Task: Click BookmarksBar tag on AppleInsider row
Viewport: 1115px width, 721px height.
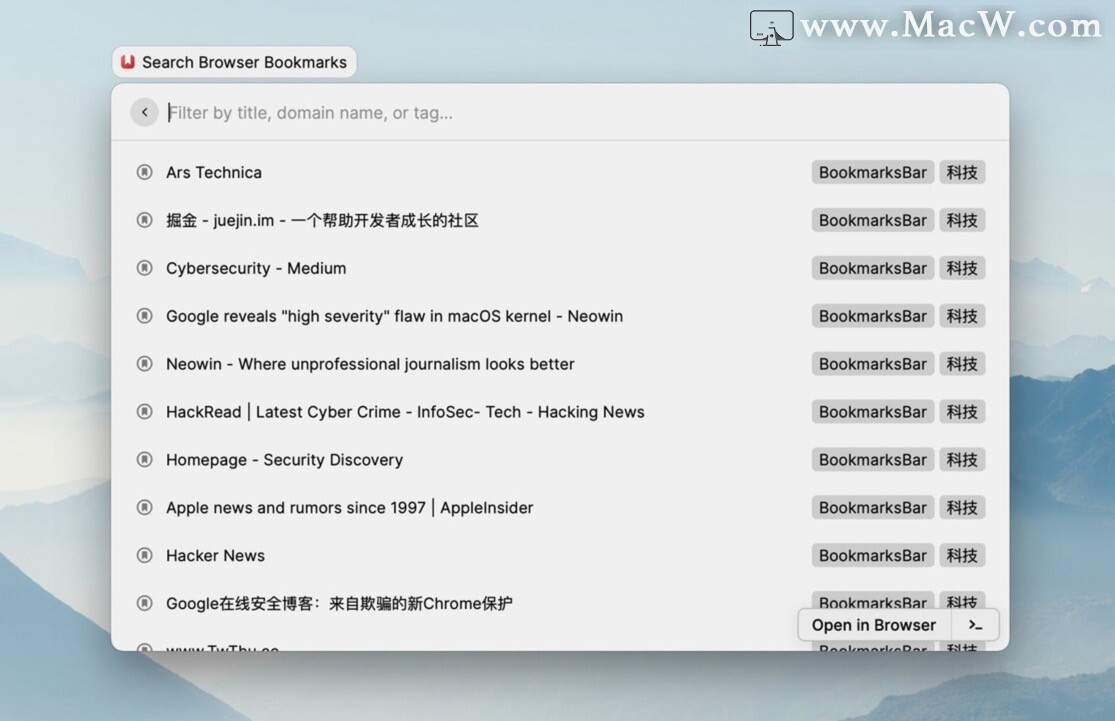Action: click(x=873, y=507)
